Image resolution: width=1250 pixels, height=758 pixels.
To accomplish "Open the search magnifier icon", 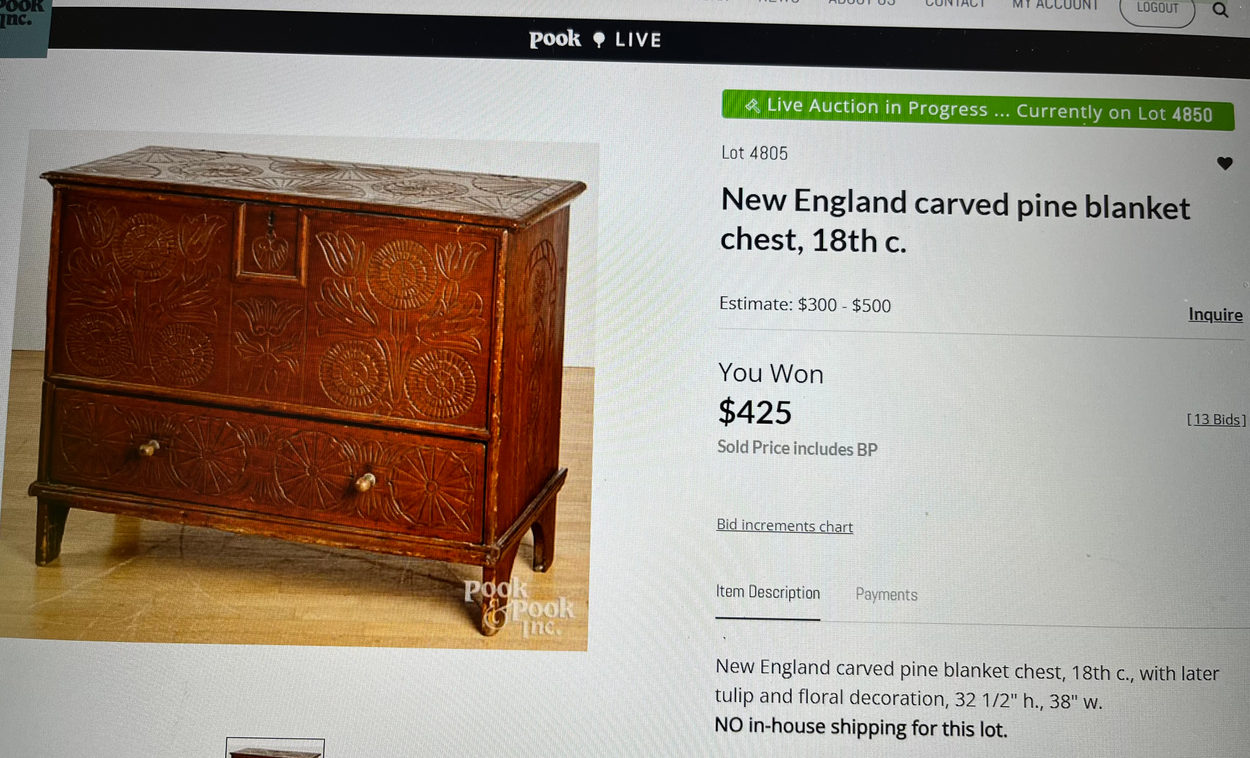I will coord(1220,10).
